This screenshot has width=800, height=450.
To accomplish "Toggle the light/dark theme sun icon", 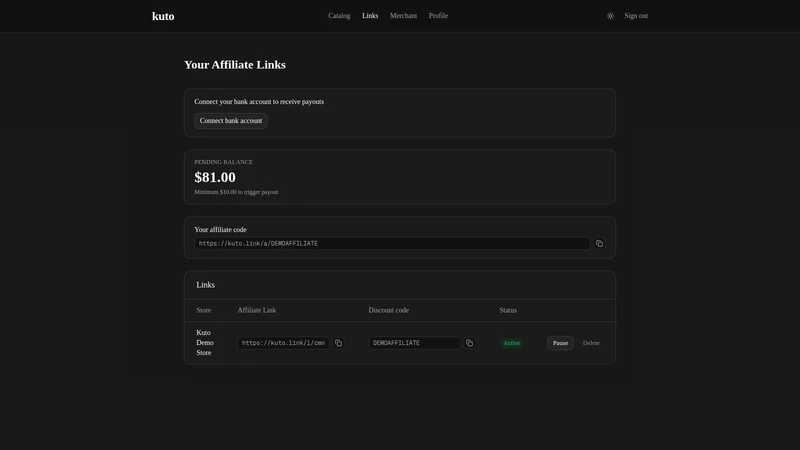I will pyautogui.click(x=610, y=16).
